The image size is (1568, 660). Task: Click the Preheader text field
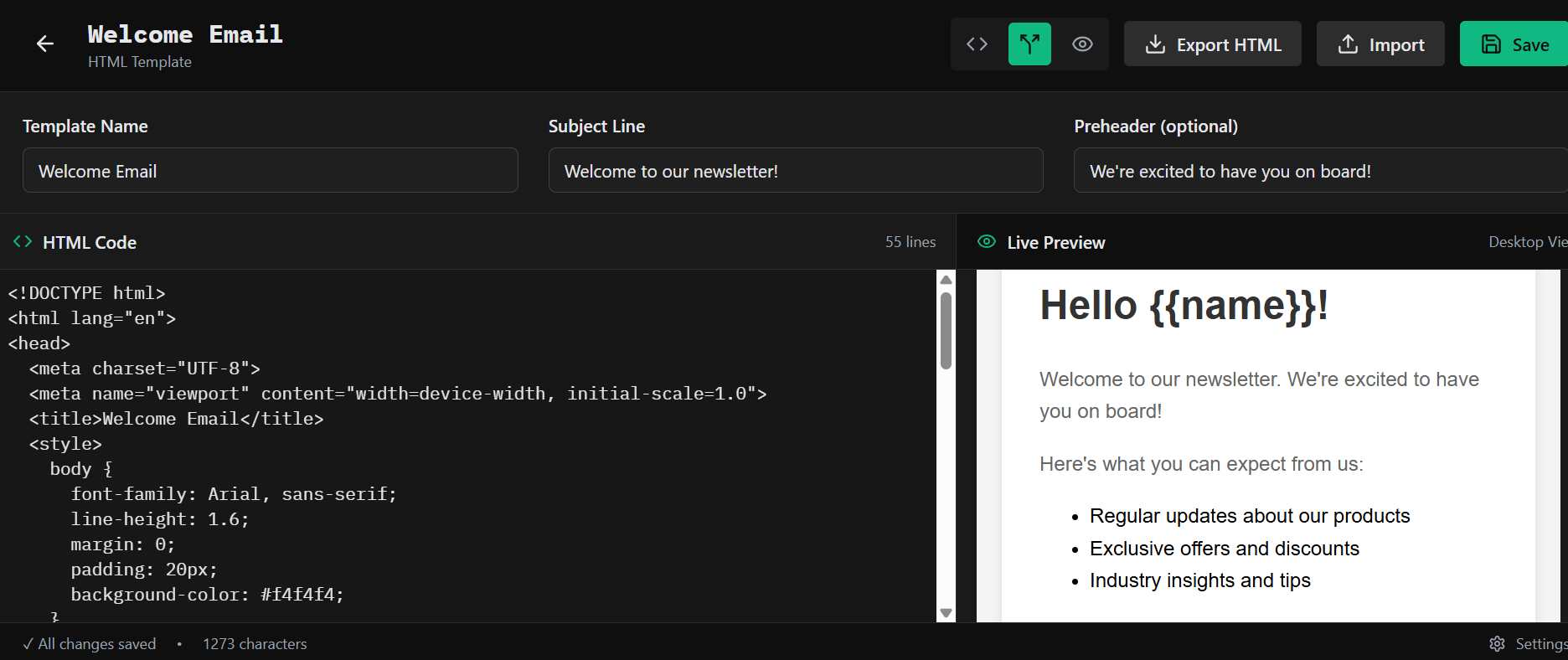[1319, 171]
